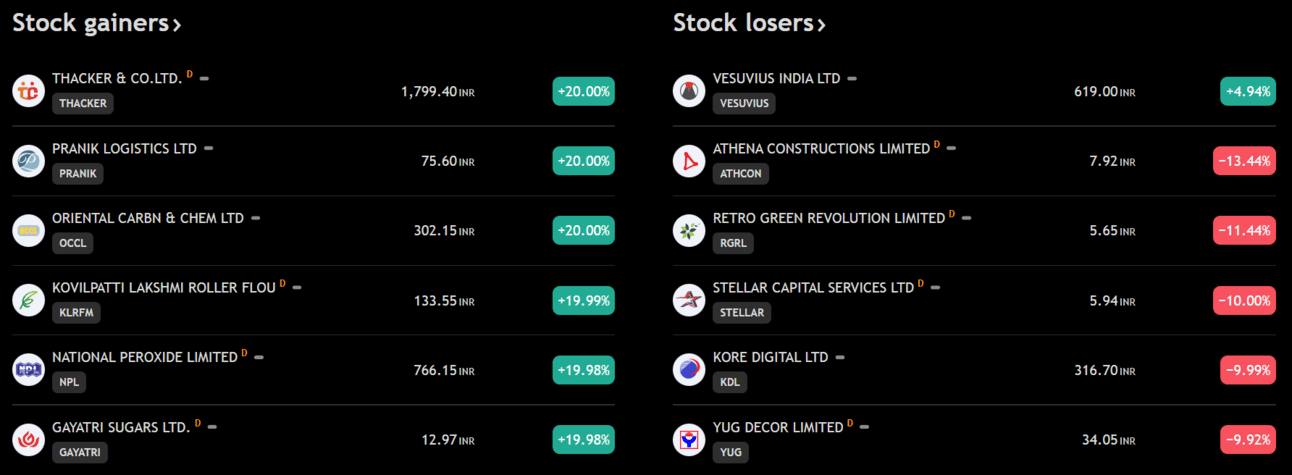This screenshot has width=1292, height=475.
Task: Expand the Stock losers section chevron
Action: pyautogui.click(x=821, y=25)
